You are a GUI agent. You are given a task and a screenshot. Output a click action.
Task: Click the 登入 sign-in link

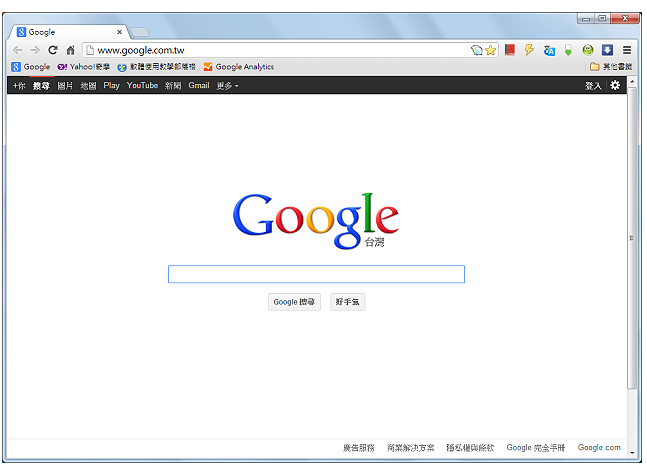tap(593, 86)
